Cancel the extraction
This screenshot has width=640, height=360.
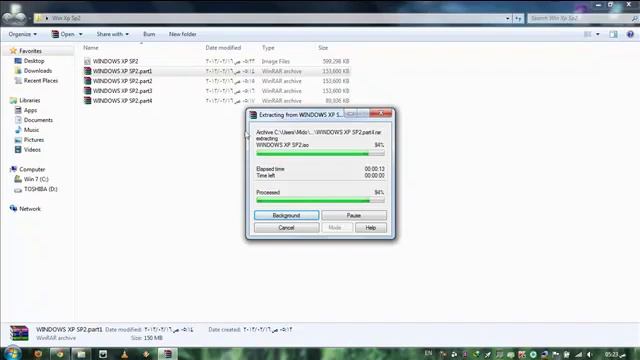pos(287,228)
